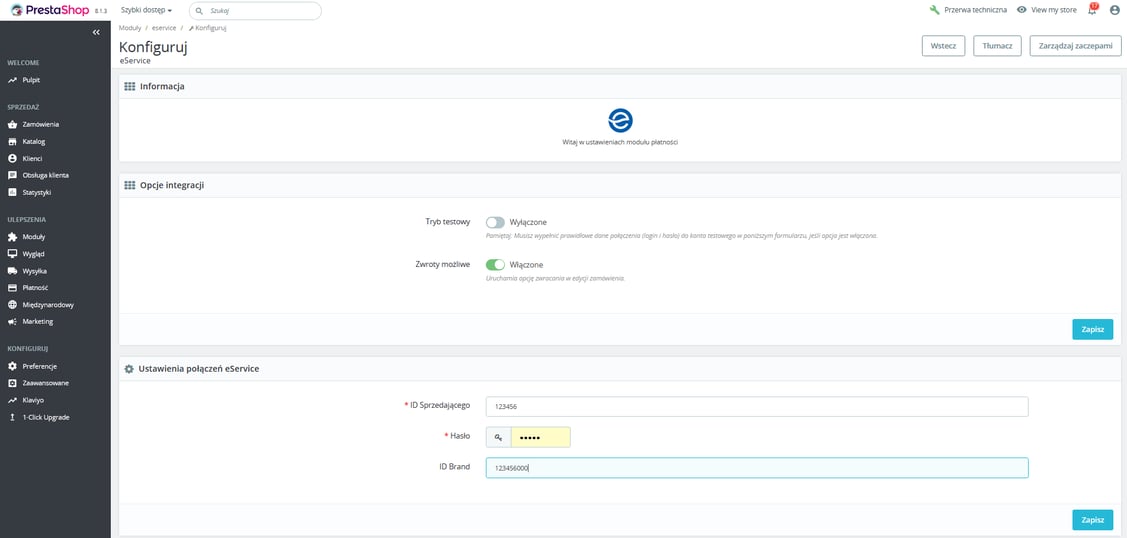Click the Wysyłka truck icon

(12, 271)
